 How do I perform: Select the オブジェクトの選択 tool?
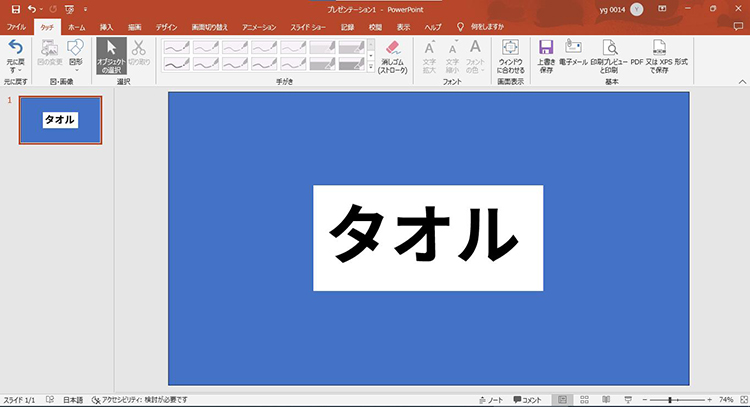pyautogui.click(x=112, y=56)
